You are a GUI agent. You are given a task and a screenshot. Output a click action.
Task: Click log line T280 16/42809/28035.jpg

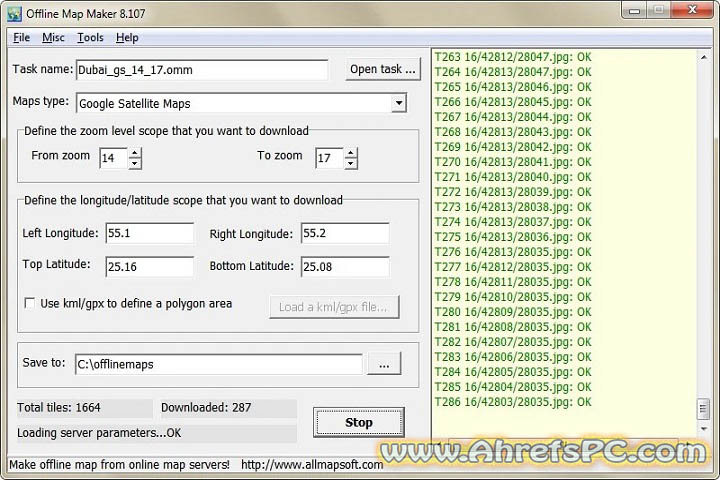513,312
